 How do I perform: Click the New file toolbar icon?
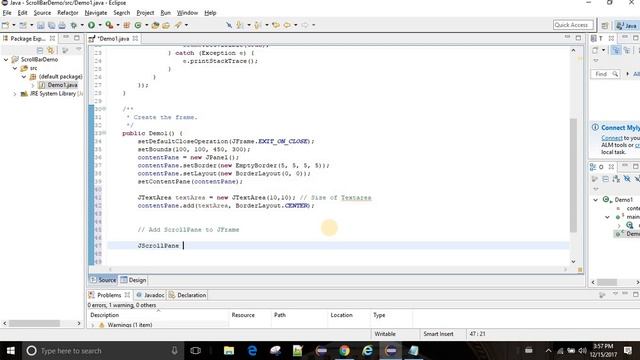pyautogui.click(x=6, y=25)
